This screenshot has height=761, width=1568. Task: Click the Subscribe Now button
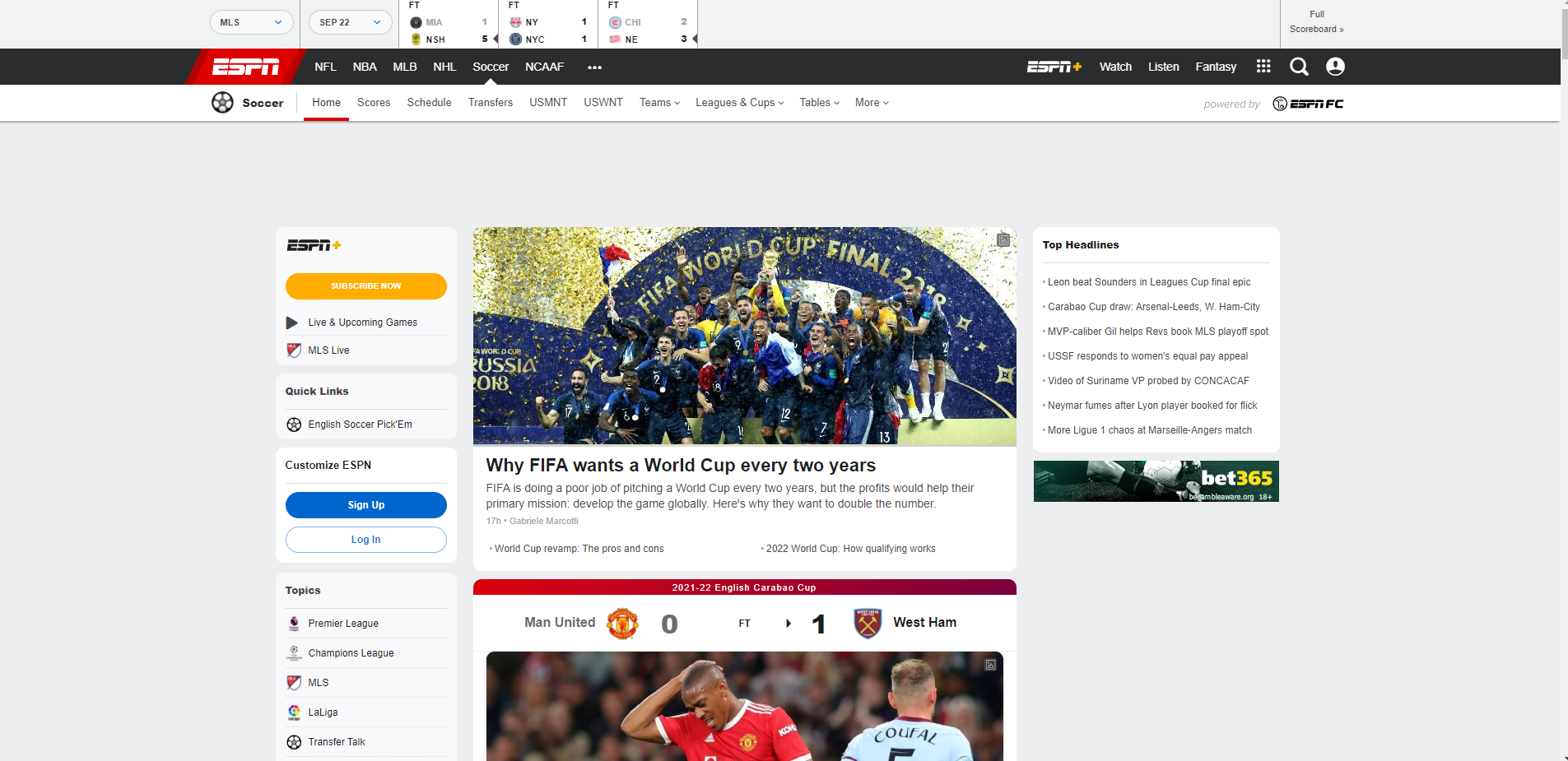coord(366,286)
